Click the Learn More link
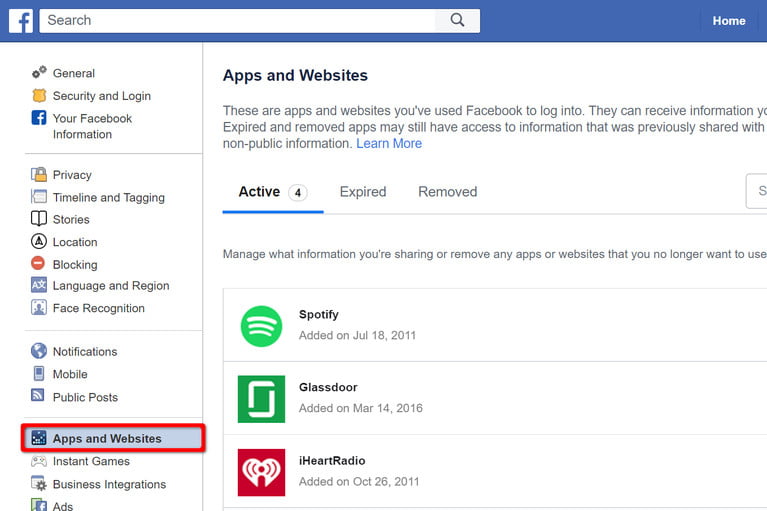767x511 pixels. click(x=389, y=143)
